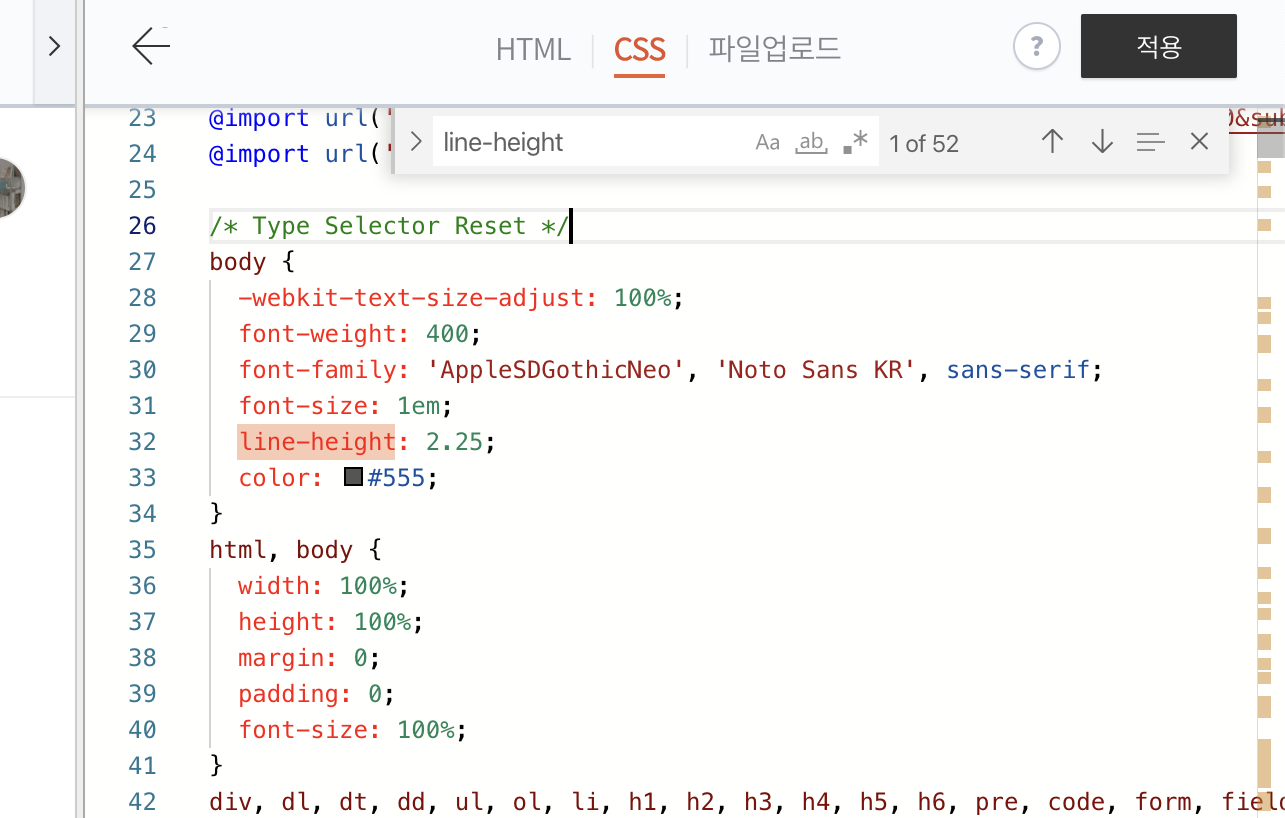This screenshot has height=818, width=1285.
Task: Toggle match case in search
Action: tap(767, 142)
